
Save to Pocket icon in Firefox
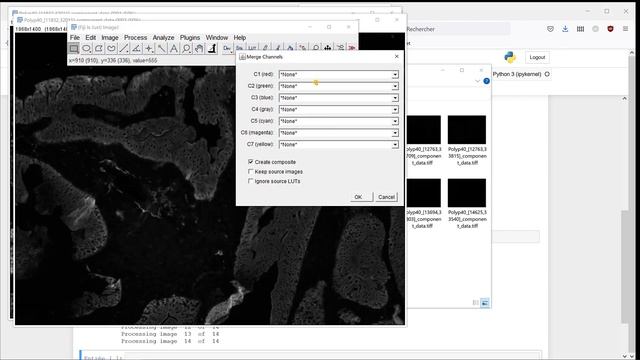(x=550, y=29)
